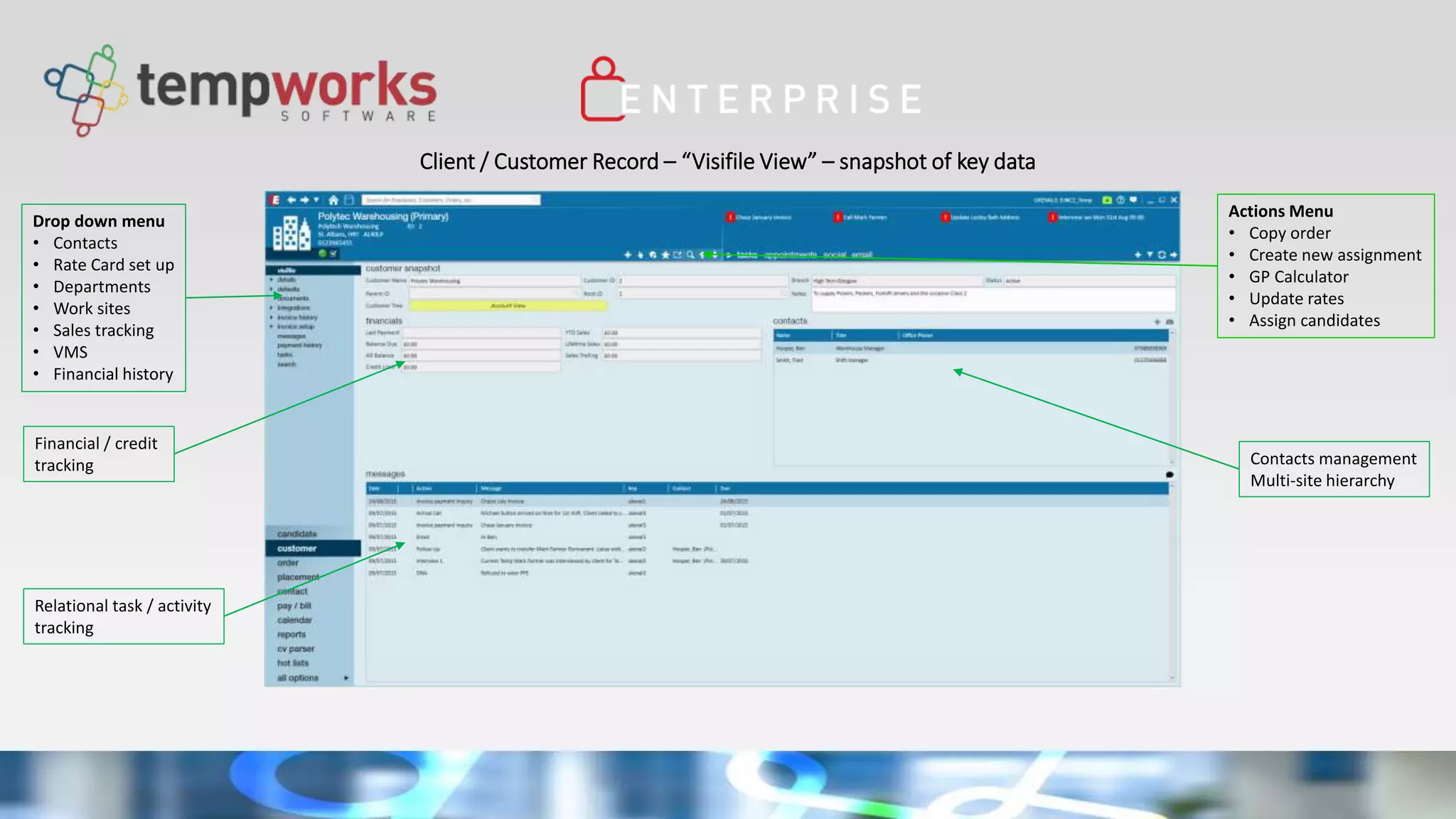Click the chat bubble icon in title bar
Image resolution: width=1456 pixels, height=819 pixels.
1133,200
